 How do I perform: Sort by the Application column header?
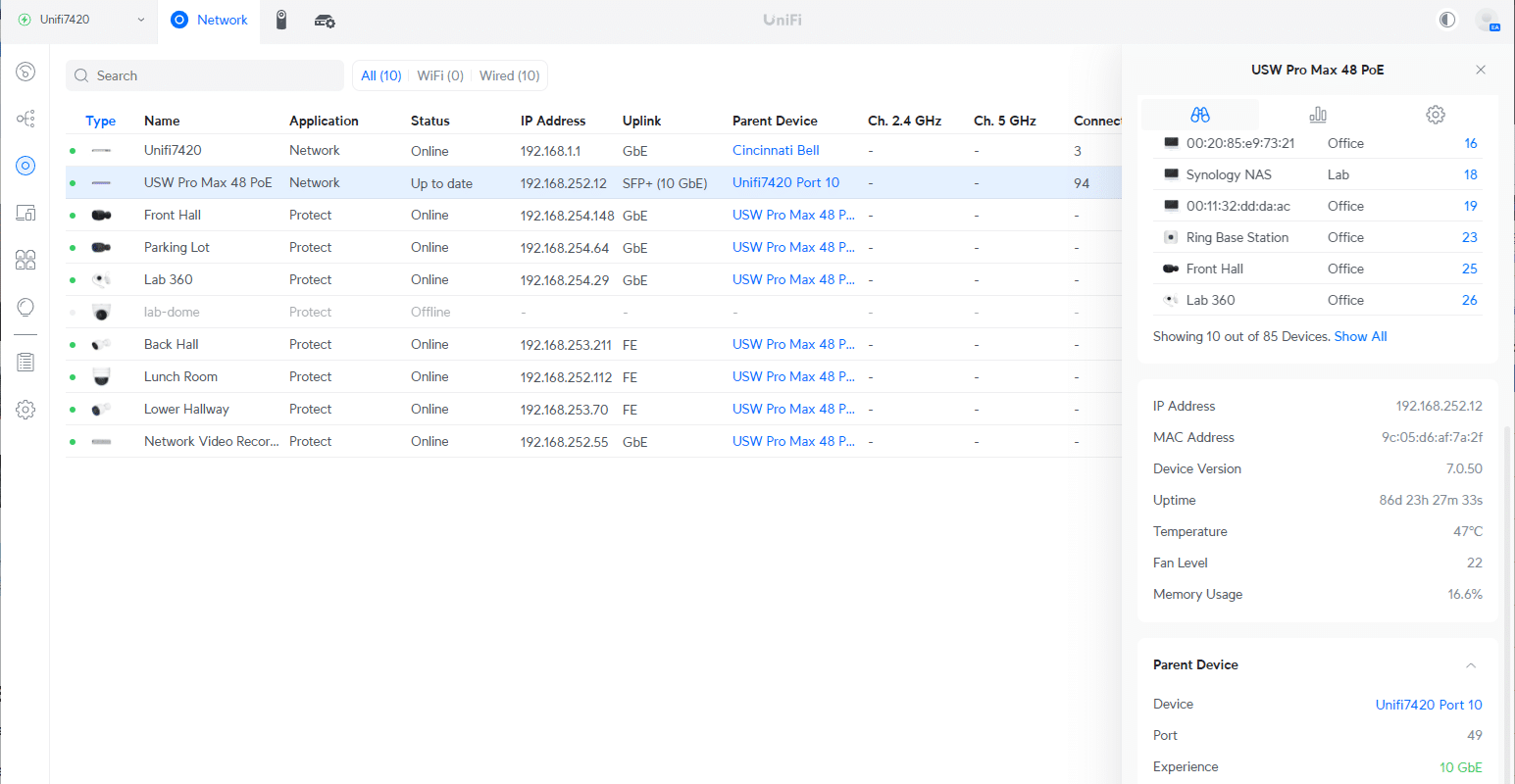[x=324, y=121]
